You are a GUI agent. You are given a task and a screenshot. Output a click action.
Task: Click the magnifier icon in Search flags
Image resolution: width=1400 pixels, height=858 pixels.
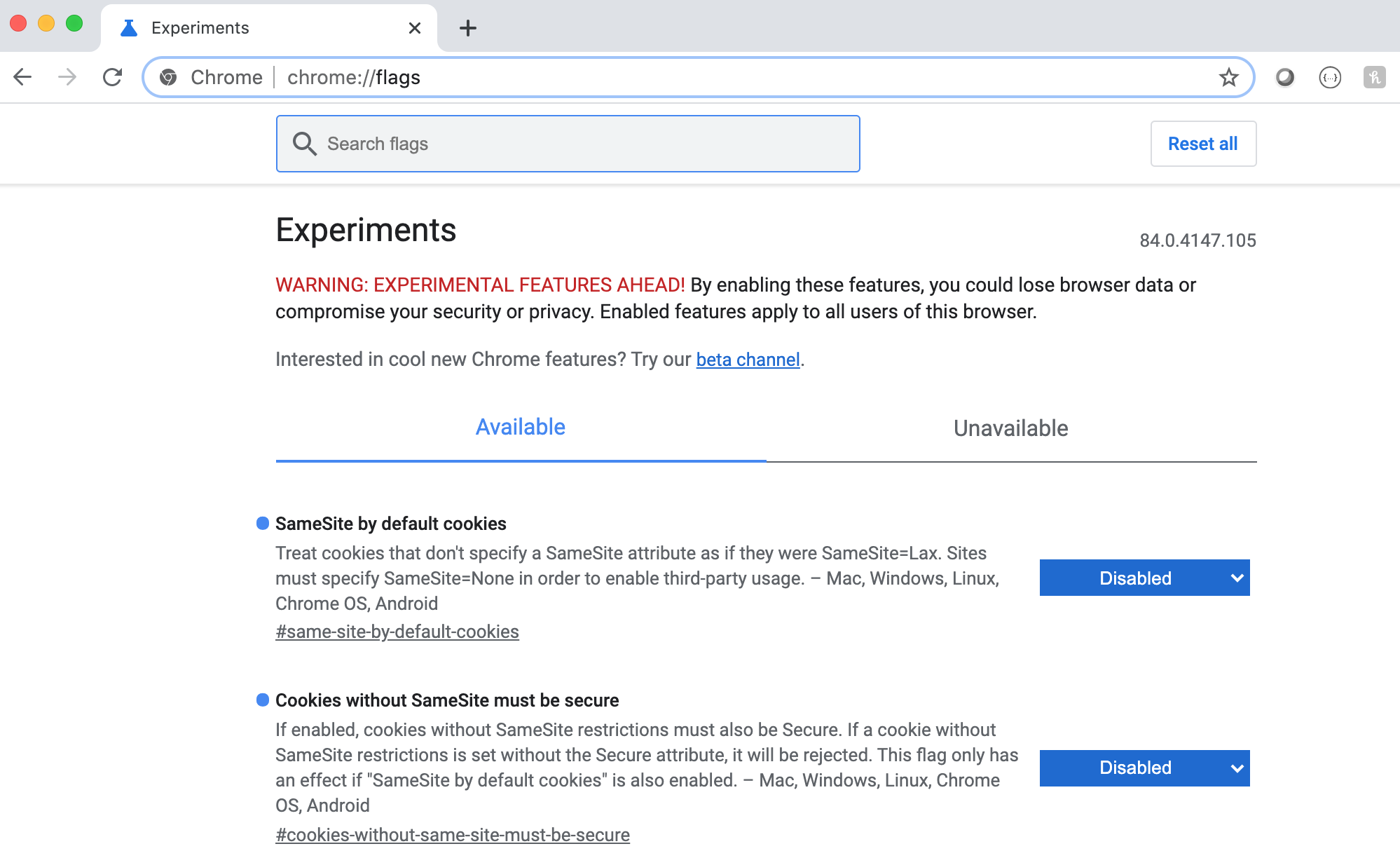305,144
